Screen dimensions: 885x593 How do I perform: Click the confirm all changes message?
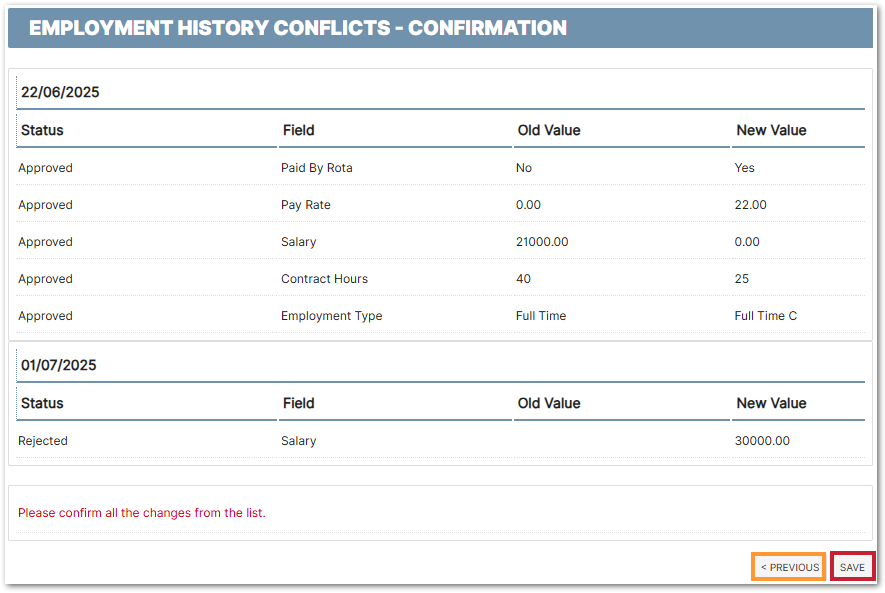142,513
